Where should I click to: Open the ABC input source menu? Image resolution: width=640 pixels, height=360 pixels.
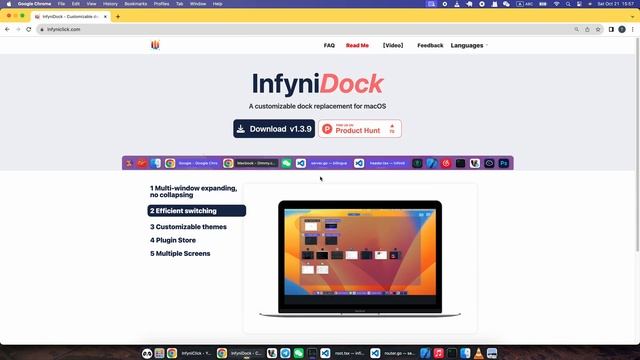point(524,4)
